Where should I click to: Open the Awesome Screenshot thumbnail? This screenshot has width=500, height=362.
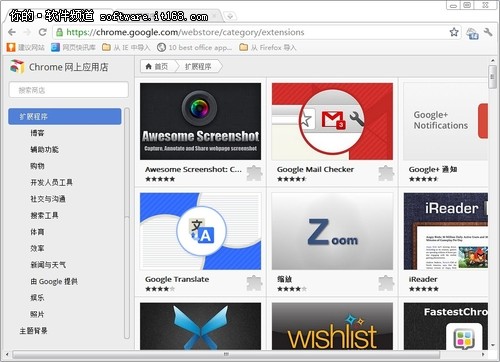pyautogui.click(x=200, y=121)
